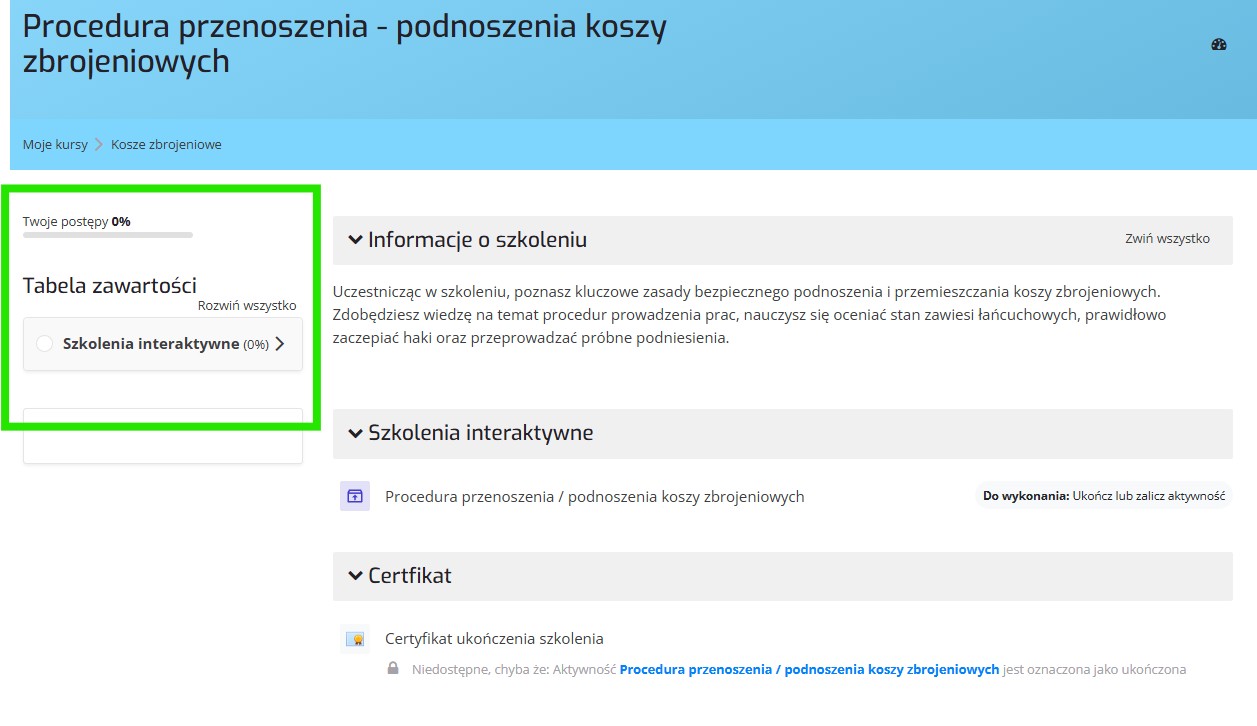Click the Twoje postępy 0% label
This screenshot has height=726, width=1257.
pyautogui.click(x=77, y=221)
